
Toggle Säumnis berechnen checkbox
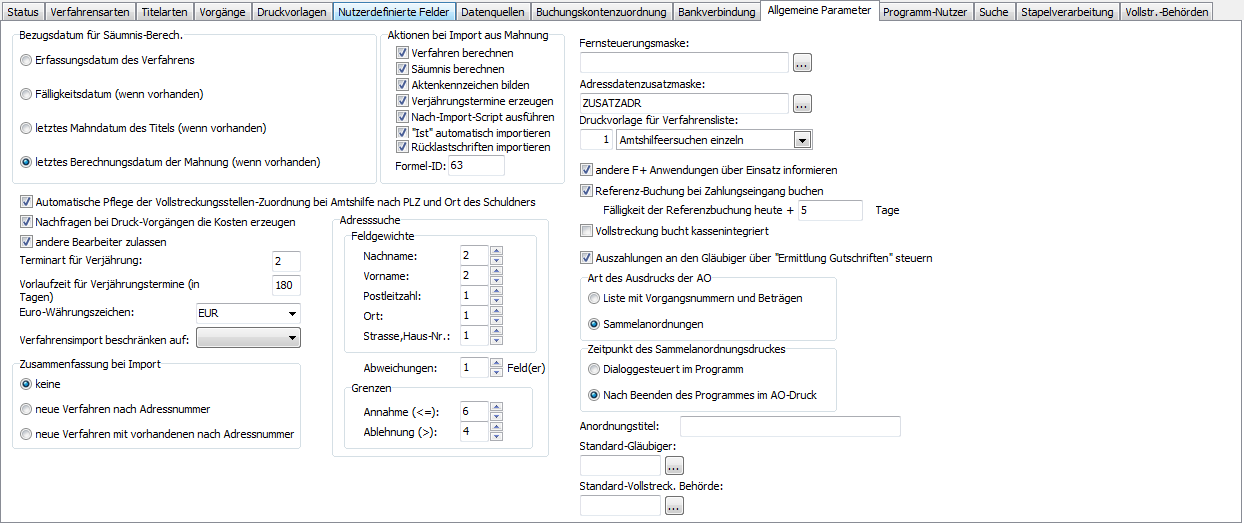tap(403, 69)
